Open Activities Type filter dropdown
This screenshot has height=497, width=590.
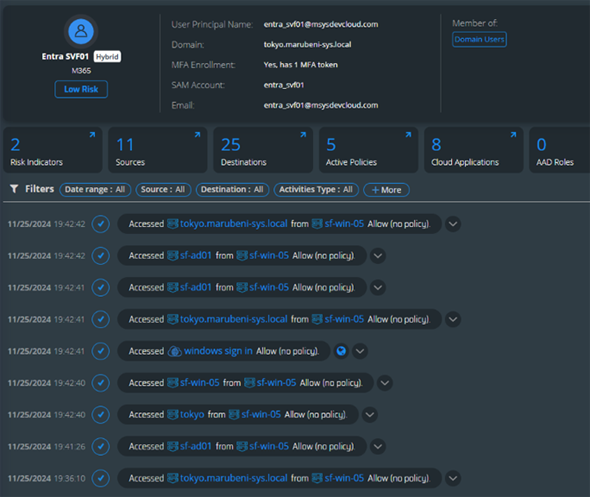click(x=316, y=190)
